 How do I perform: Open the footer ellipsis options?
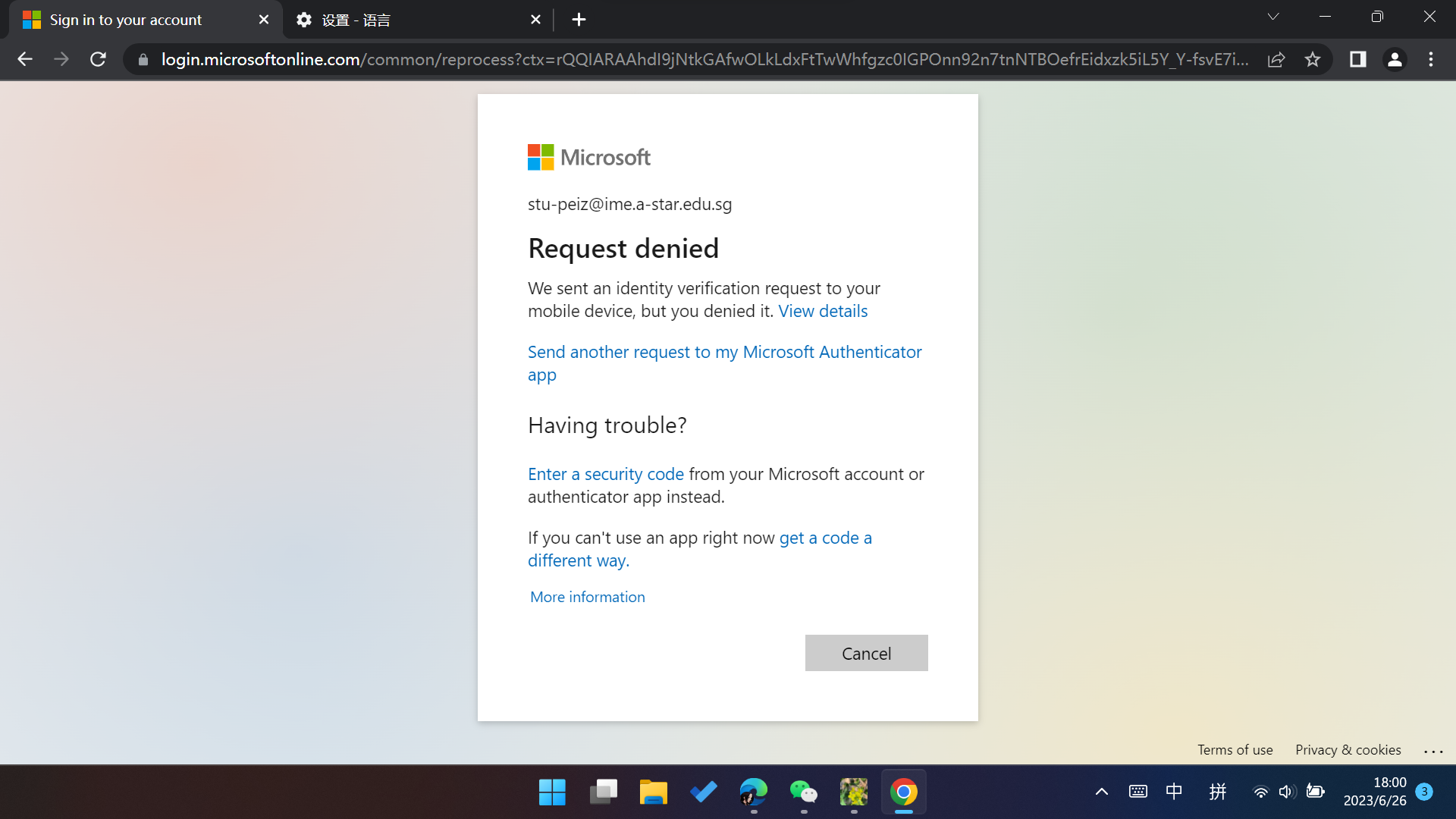(x=1433, y=751)
